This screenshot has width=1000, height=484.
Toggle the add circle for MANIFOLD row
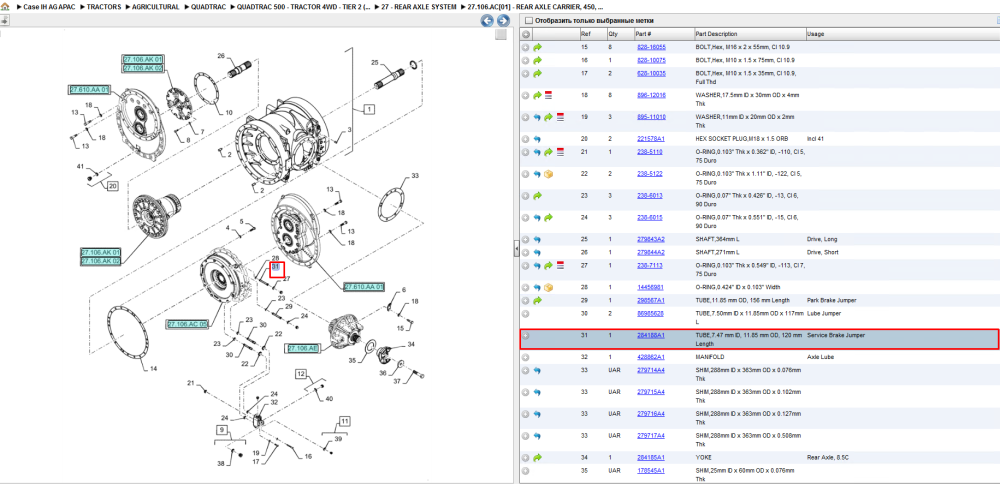coord(526,358)
